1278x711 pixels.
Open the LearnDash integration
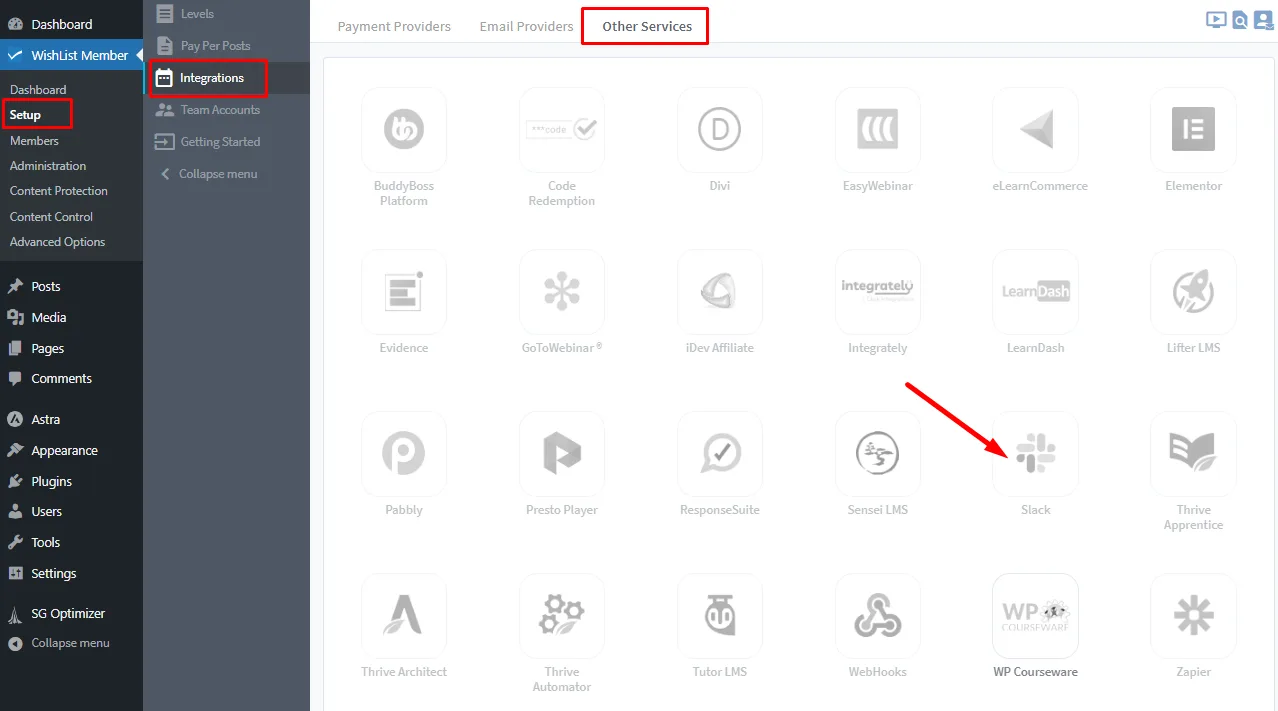coord(1036,292)
